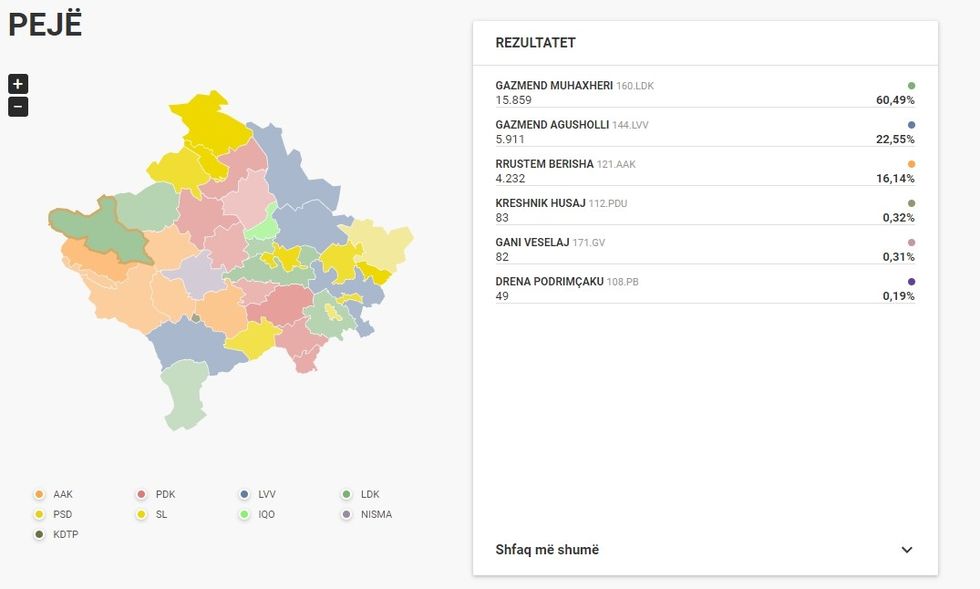
Task: Expand the Shfaq më shumë chevron
Action: (906, 550)
